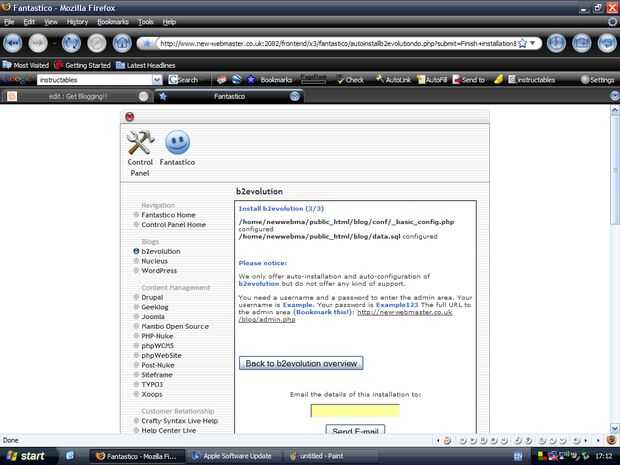620x465 pixels.
Task: Open the address bar history dropdown arrow
Action: tap(533, 43)
